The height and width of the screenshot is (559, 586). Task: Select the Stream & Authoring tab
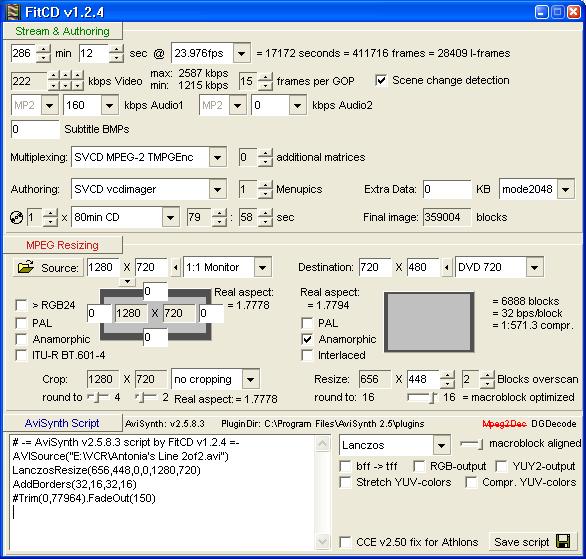pyautogui.click(x=62, y=31)
